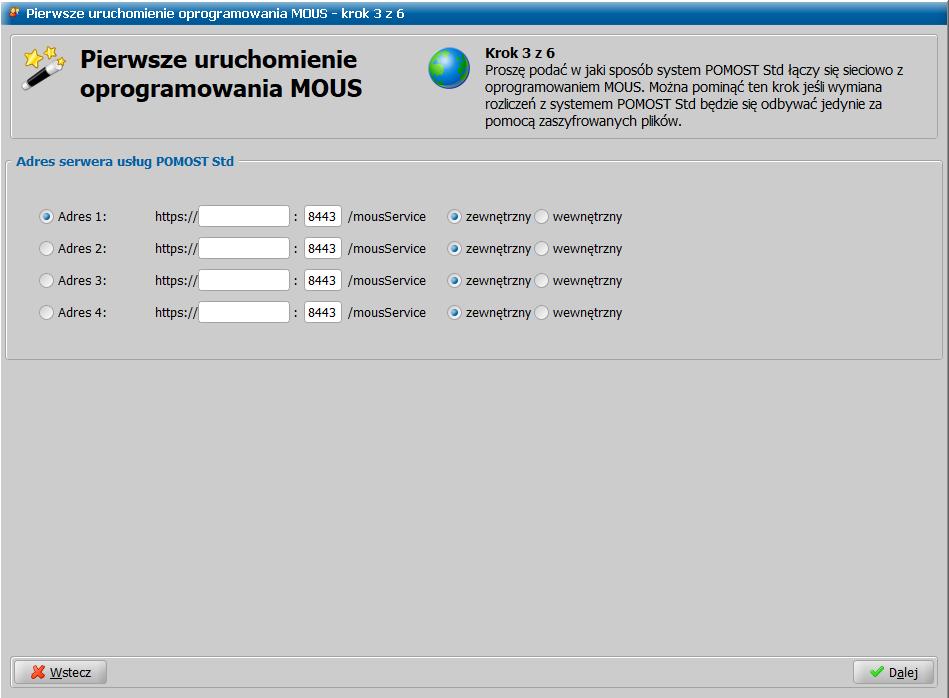This screenshot has width=949, height=698.
Task: Choose wewnętrzny for Adres 1
Action: pos(542,217)
